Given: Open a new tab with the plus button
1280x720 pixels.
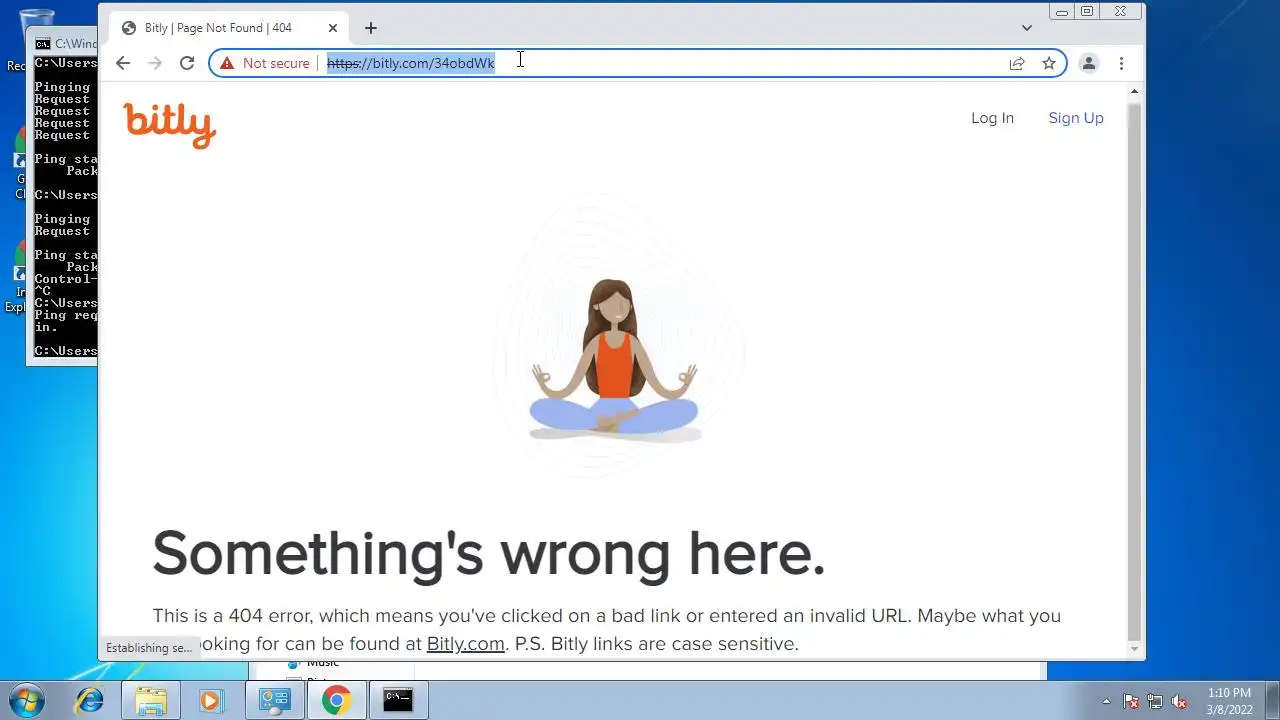Looking at the screenshot, I should (371, 28).
